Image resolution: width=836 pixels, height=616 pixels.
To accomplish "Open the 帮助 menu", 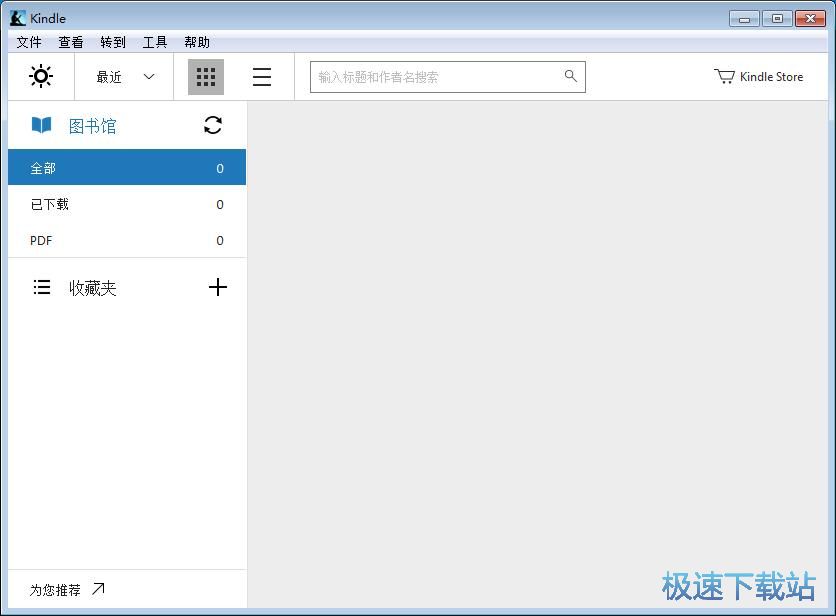I will click(196, 42).
